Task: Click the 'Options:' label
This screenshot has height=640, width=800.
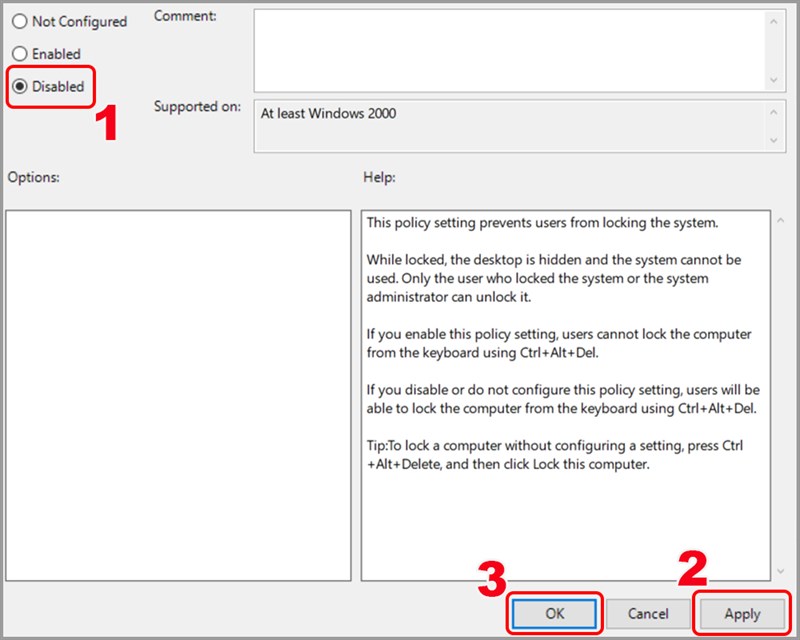Action: pos(34,177)
